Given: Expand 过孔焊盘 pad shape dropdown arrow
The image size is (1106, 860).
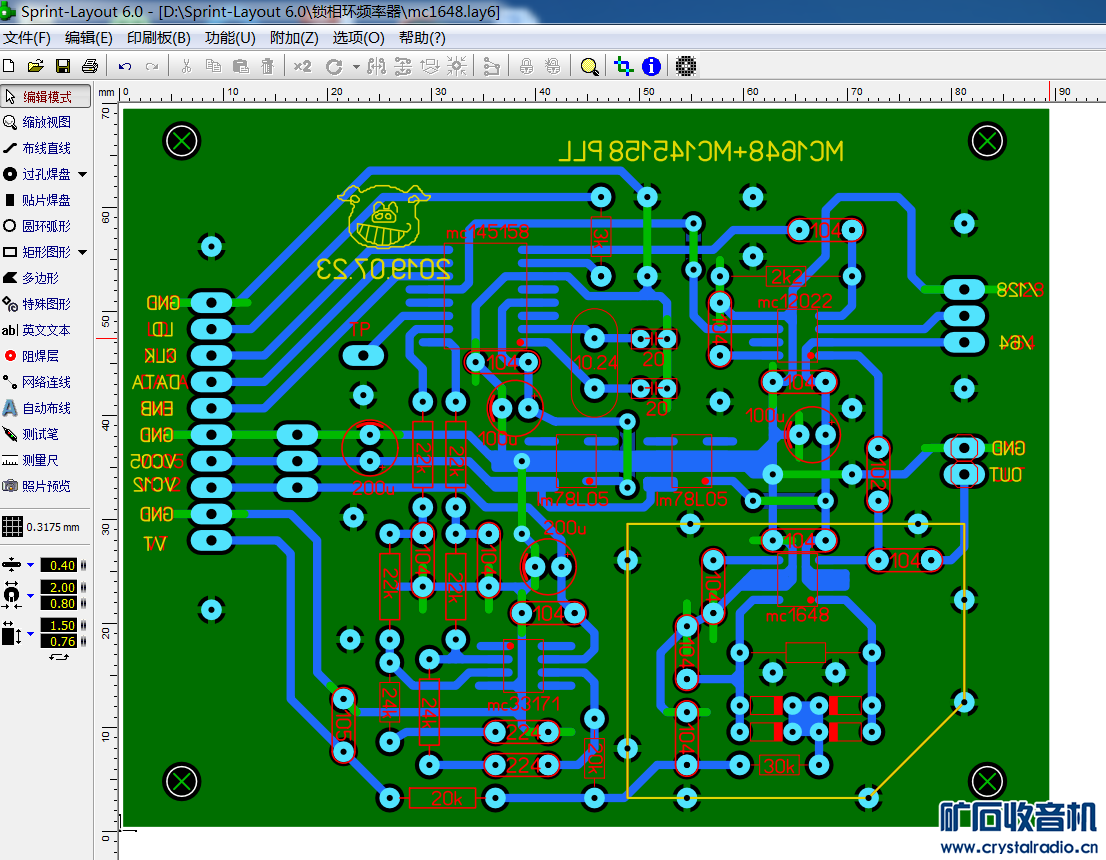Looking at the screenshot, I should (x=83, y=174).
